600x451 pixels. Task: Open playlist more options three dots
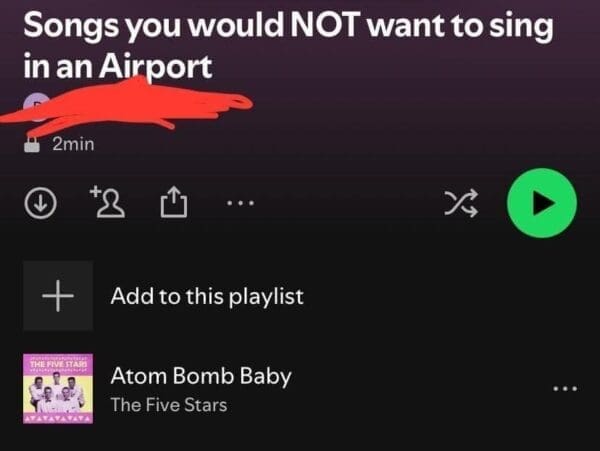pyautogui.click(x=240, y=203)
